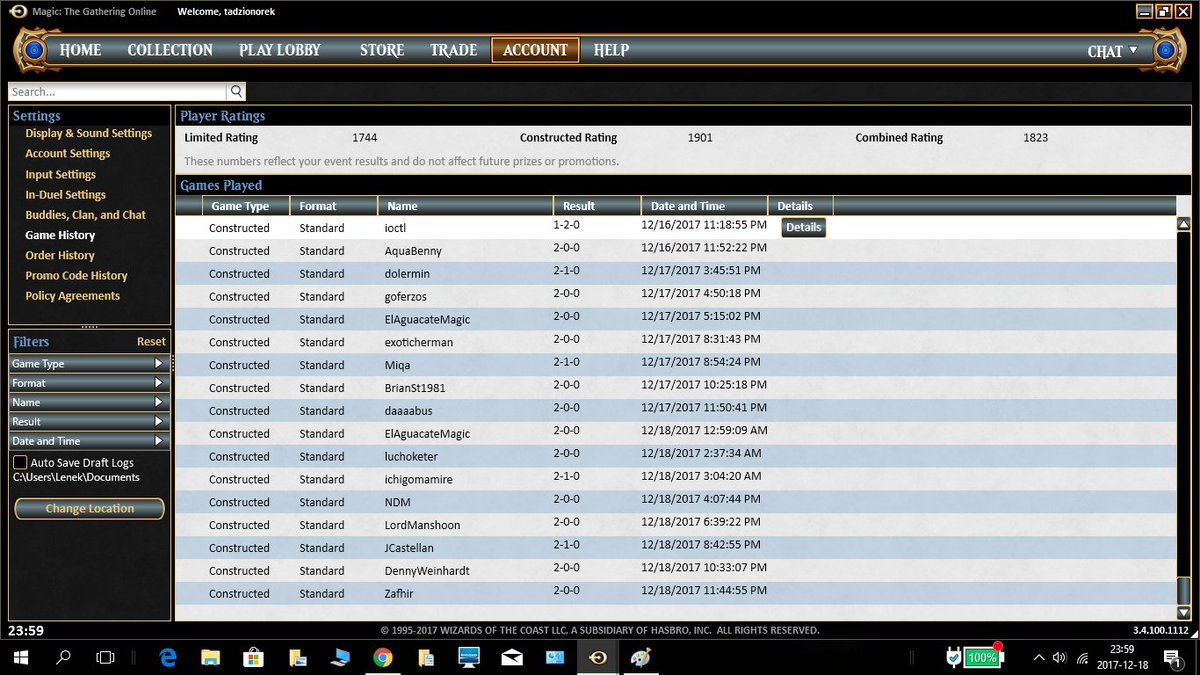Open Task View on the taskbar
This screenshot has width=1200, height=675.
tap(105, 657)
